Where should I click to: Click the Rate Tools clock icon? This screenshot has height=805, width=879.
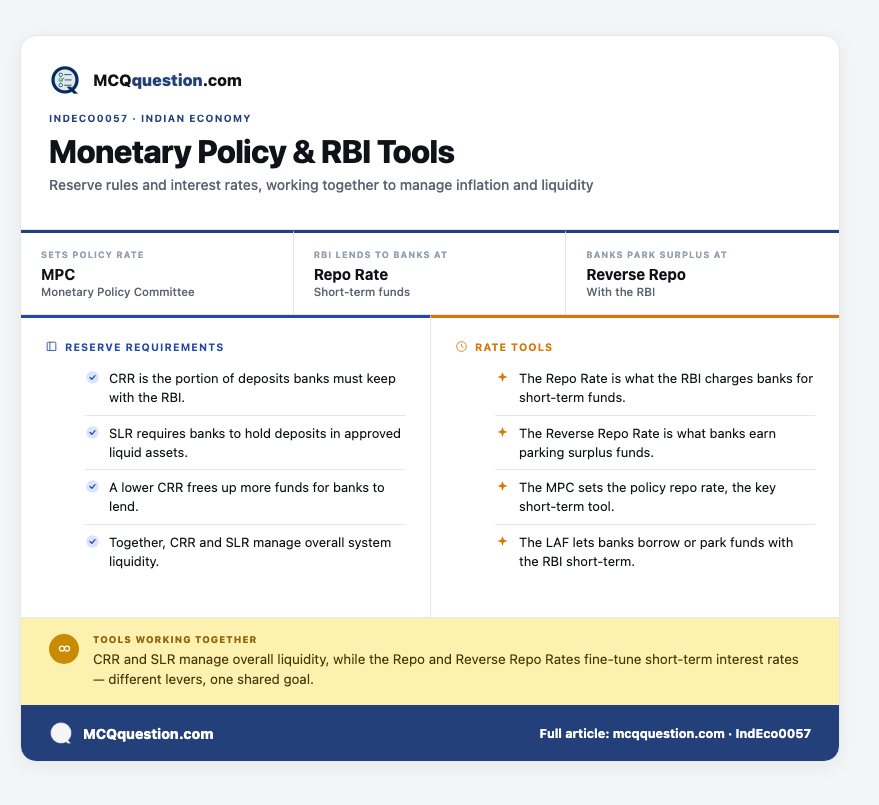click(x=461, y=346)
